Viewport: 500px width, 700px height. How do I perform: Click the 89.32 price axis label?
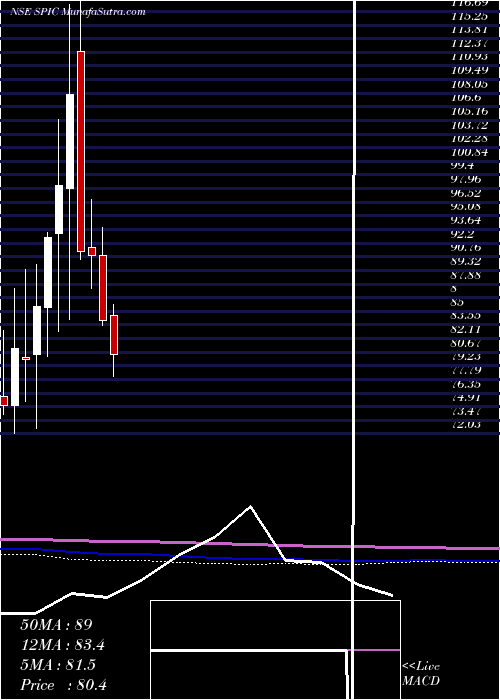point(467,261)
